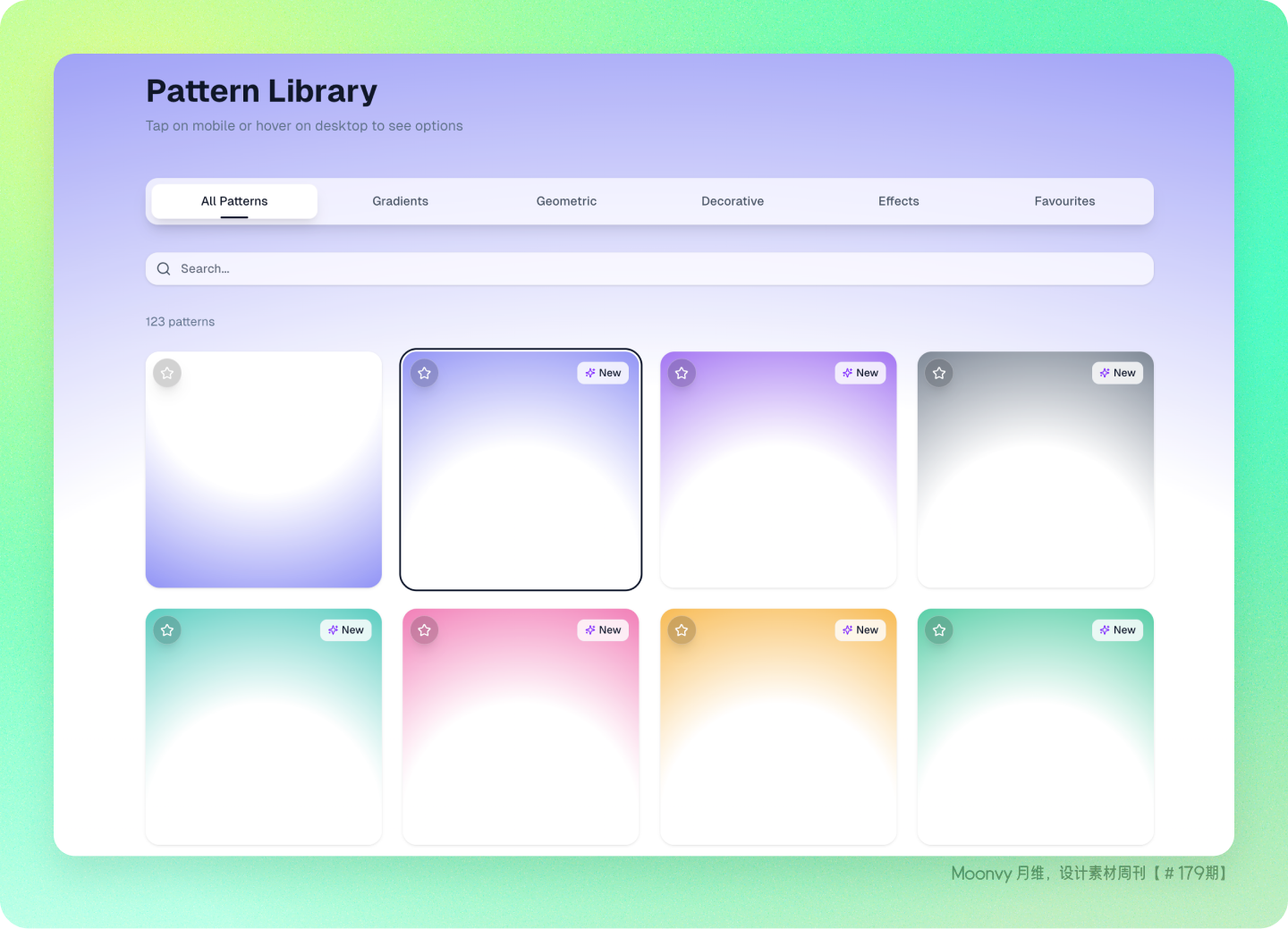Viewport: 1288px width, 929px height.
Task: Toggle star on the purple gradient pattern
Action: click(682, 373)
